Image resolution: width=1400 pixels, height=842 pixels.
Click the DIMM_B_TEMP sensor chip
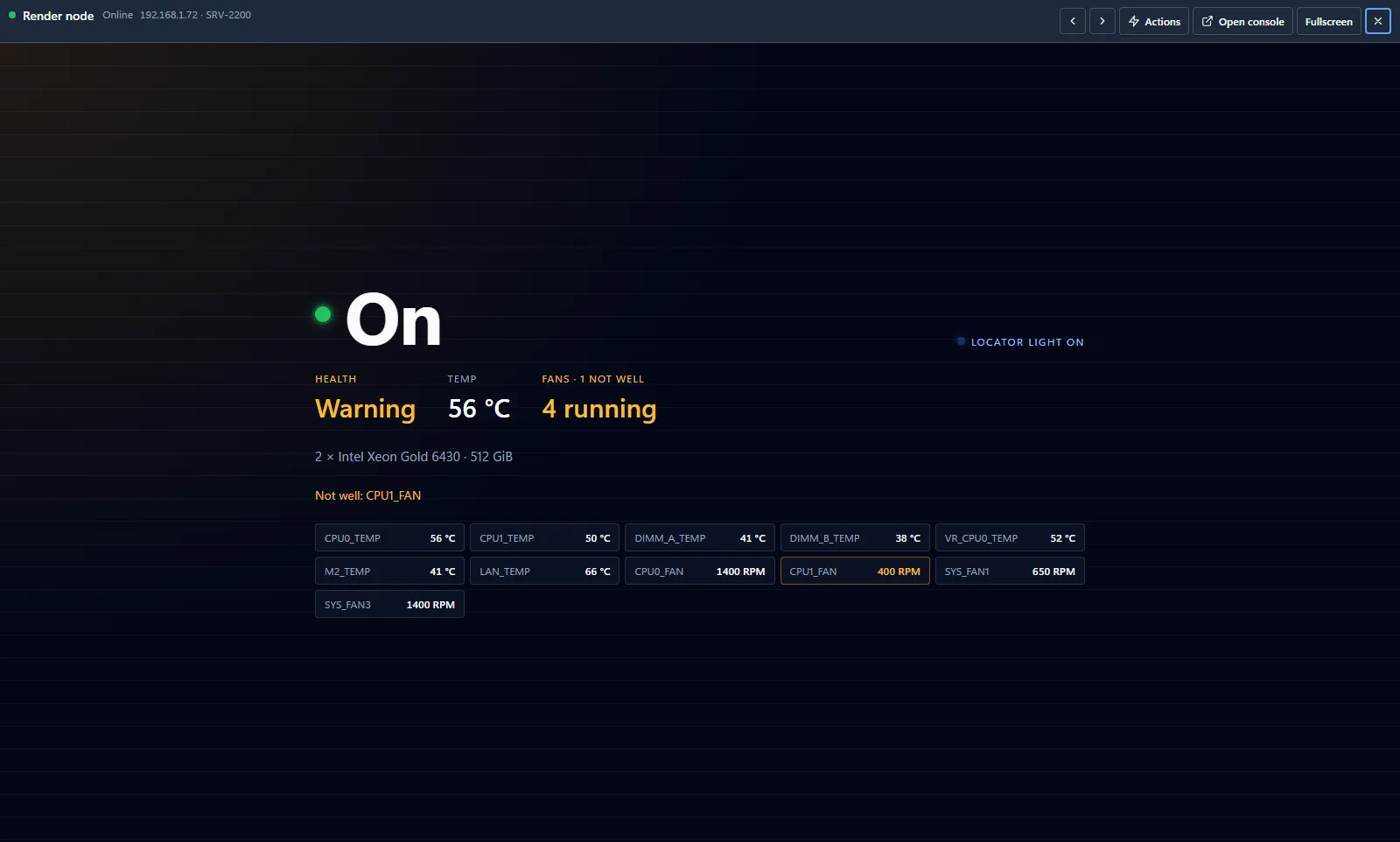pyautogui.click(x=855, y=538)
